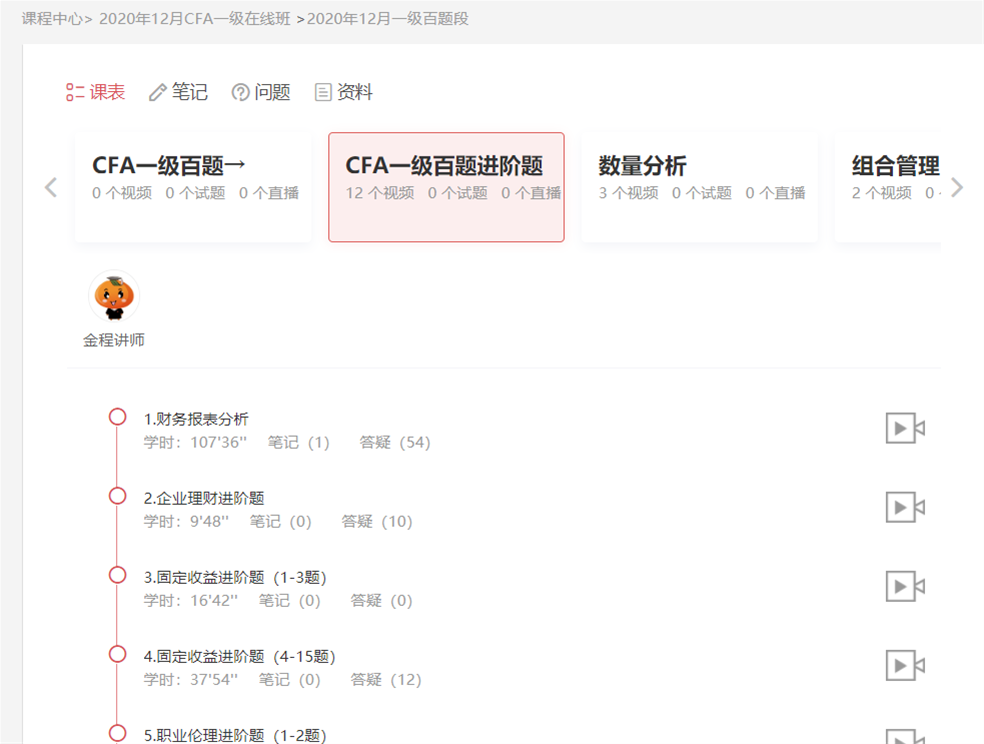Image resolution: width=984 pixels, height=744 pixels.
Task: Click 课程中心 breadcrumb link
Action: (x=52, y=19)
